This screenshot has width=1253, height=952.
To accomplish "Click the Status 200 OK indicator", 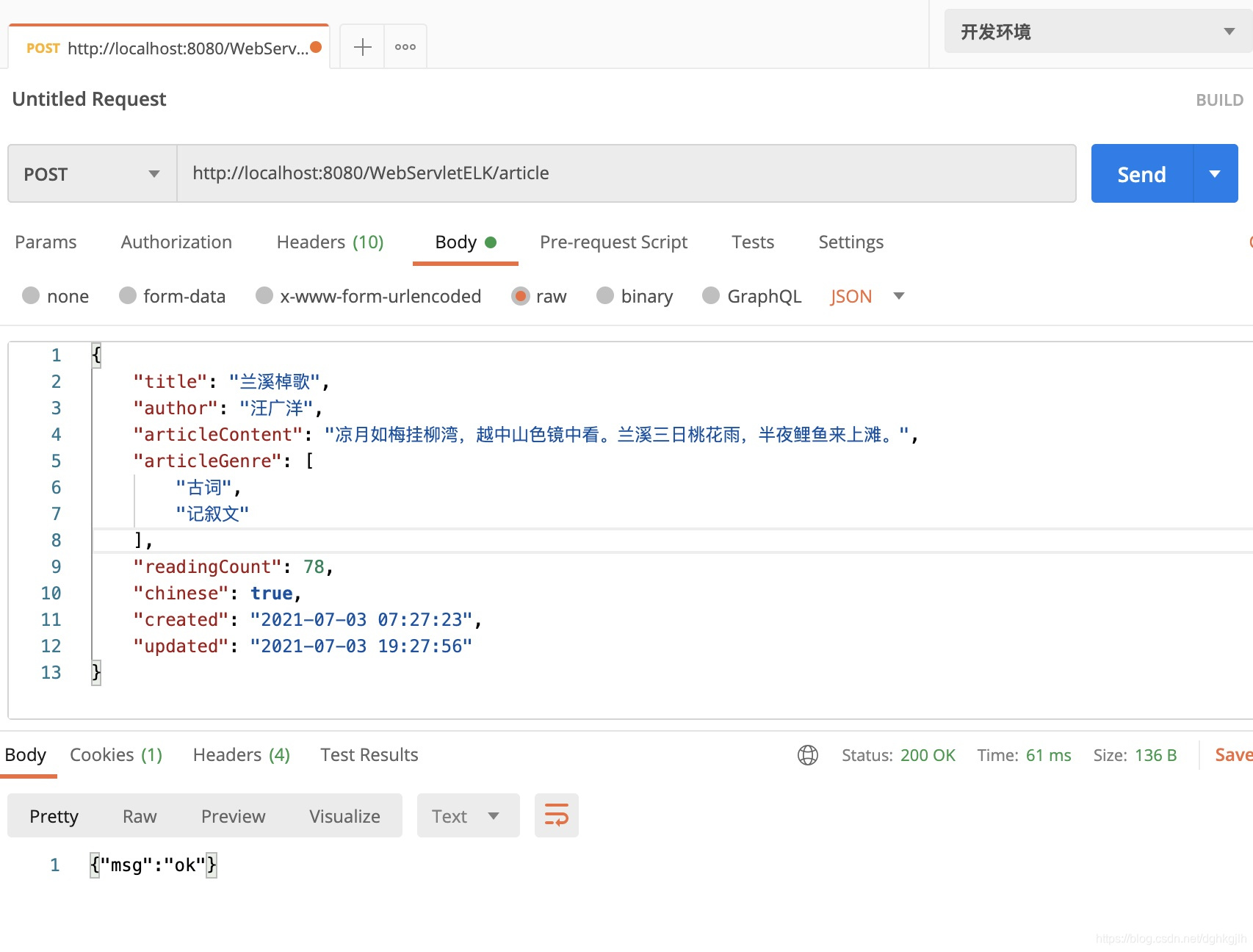I will [898, 755].
